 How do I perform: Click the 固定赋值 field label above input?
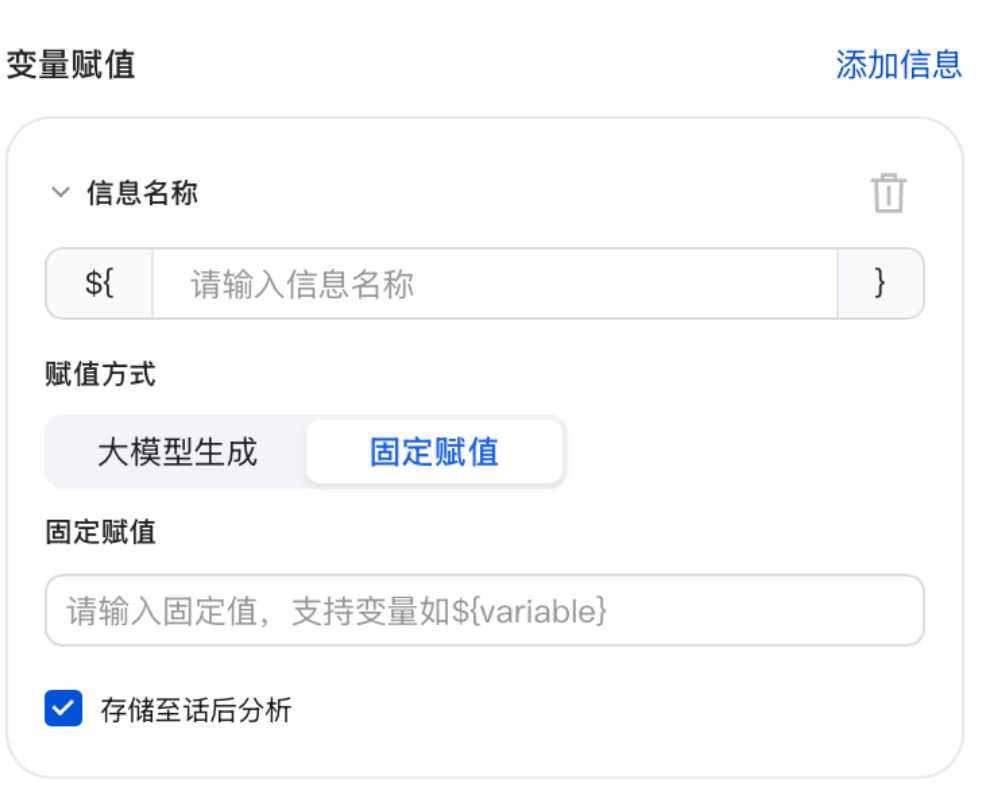click(x=100, y=532)
